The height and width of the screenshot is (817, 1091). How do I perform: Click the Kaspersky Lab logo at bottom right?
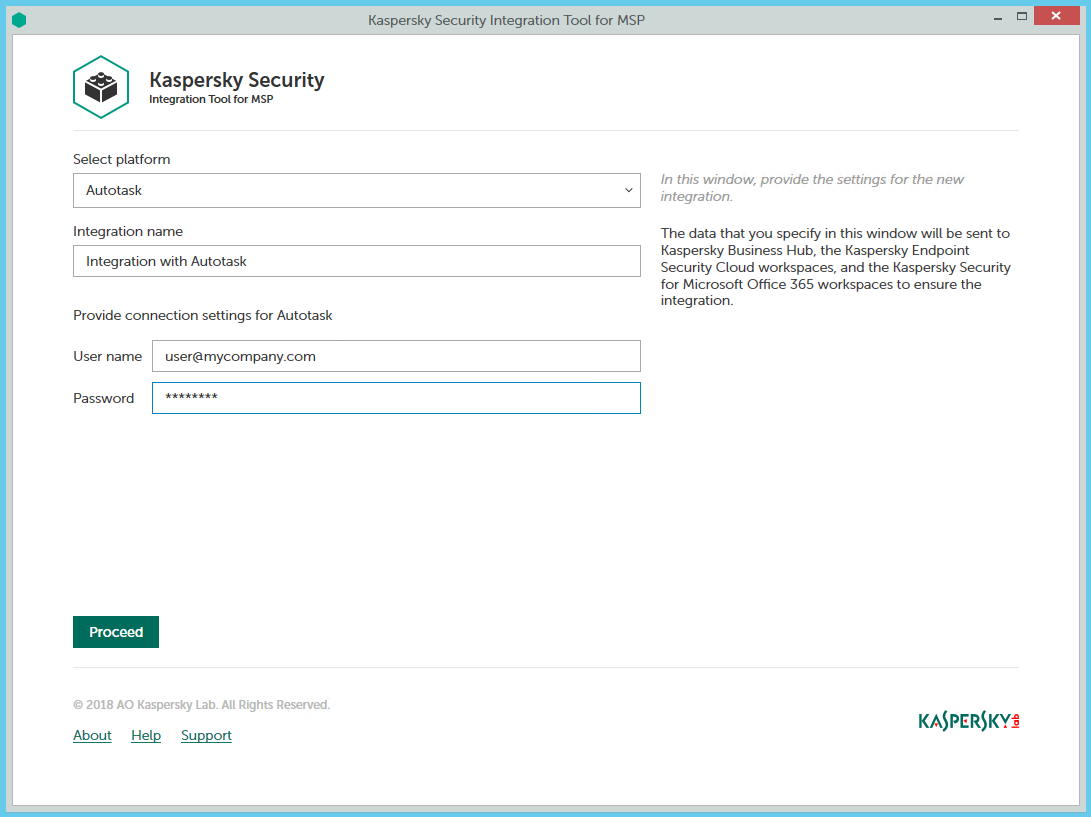tap(968, 721)
